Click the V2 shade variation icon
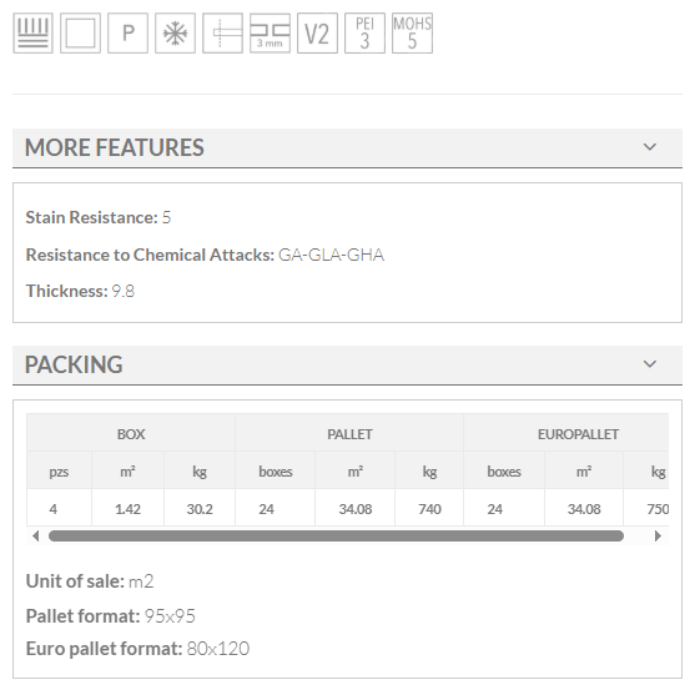 coord(317,33)
